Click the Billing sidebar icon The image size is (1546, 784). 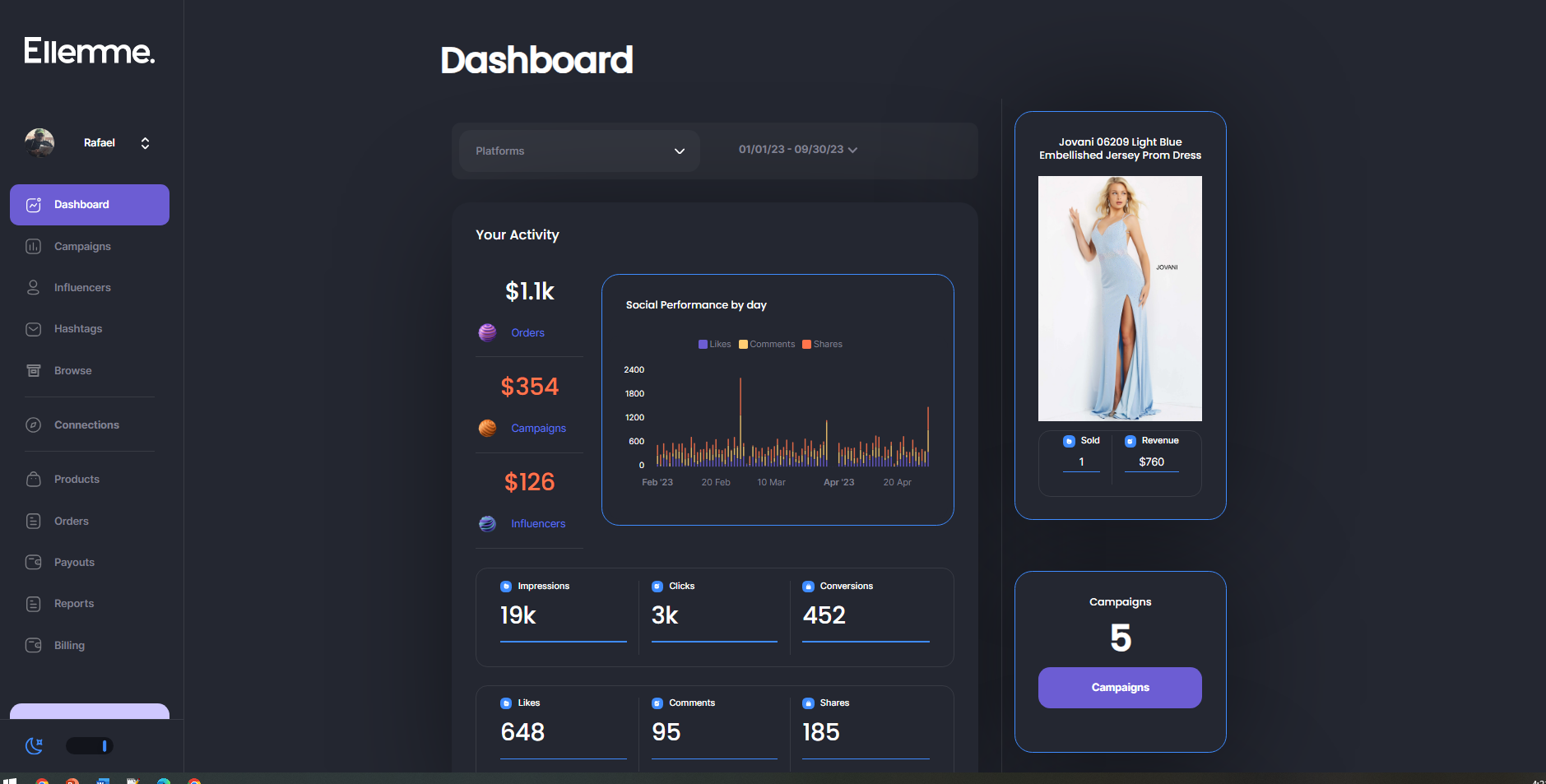34,646
